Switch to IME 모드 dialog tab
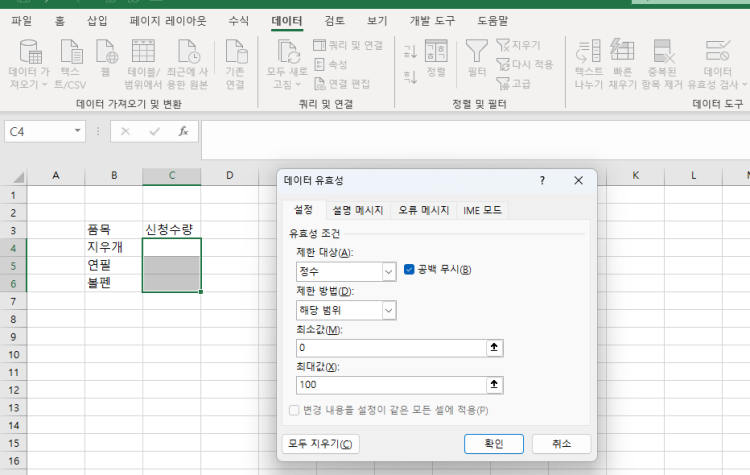 pyautogui.click(x=482, y=210)
